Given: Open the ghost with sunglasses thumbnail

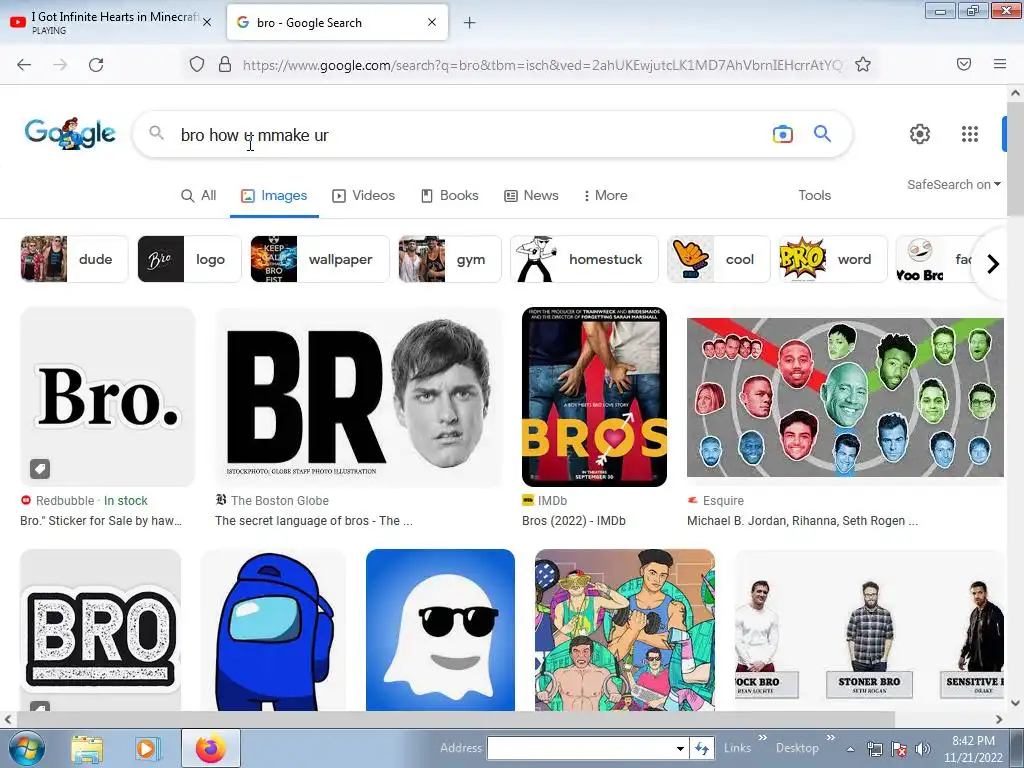Looking at the screenshot, I should [440, 630].
